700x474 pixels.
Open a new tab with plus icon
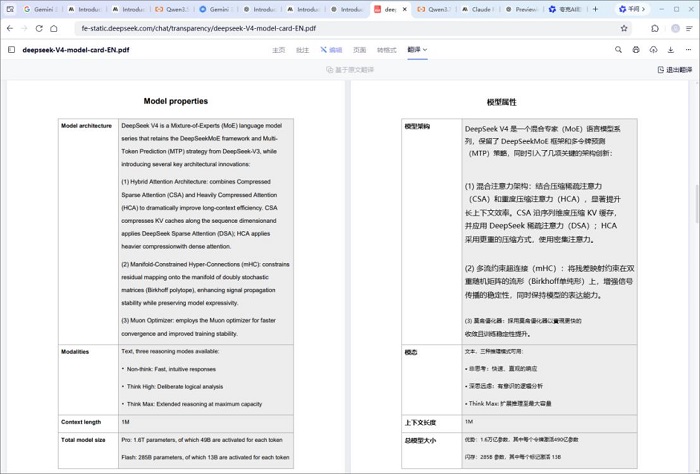click(x=595, y=9)
